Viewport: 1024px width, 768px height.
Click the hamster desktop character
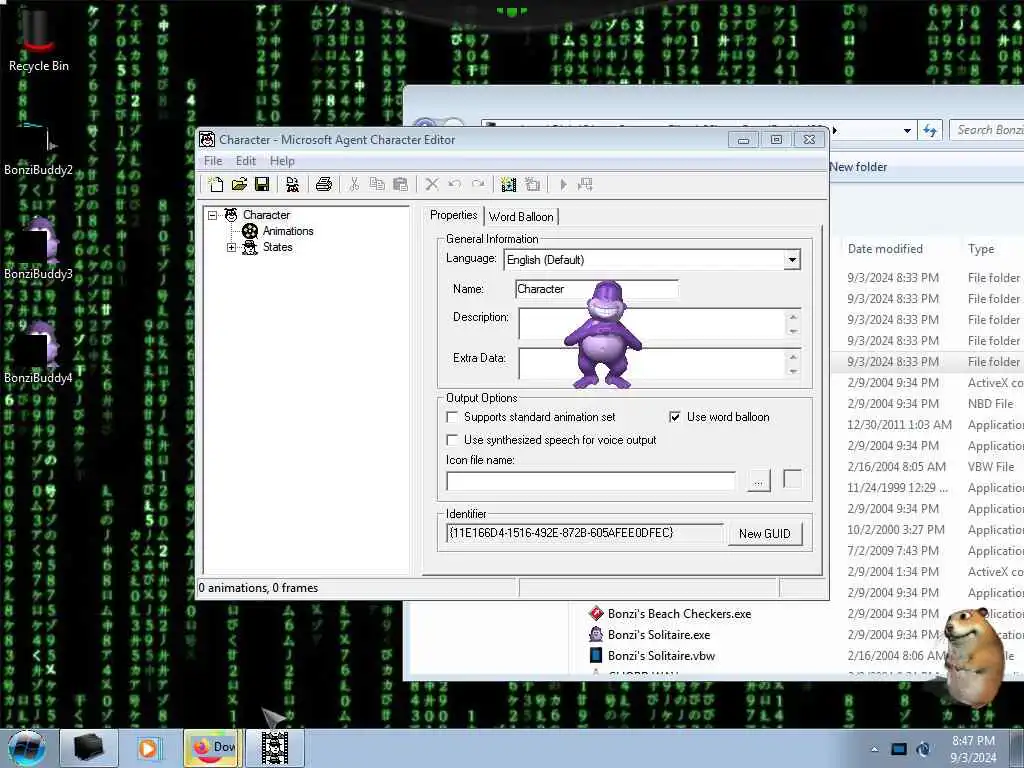pos(972,657)
